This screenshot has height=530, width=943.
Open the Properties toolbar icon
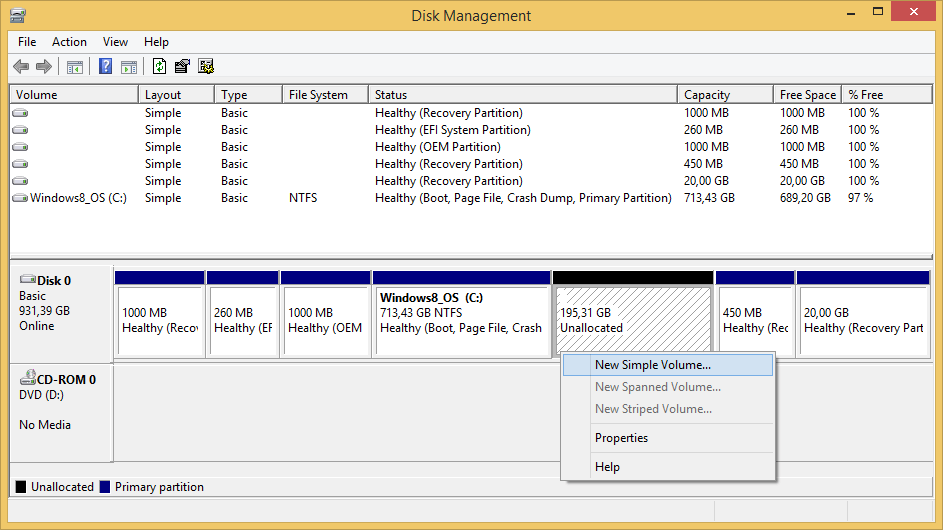(x=182, y=67)
